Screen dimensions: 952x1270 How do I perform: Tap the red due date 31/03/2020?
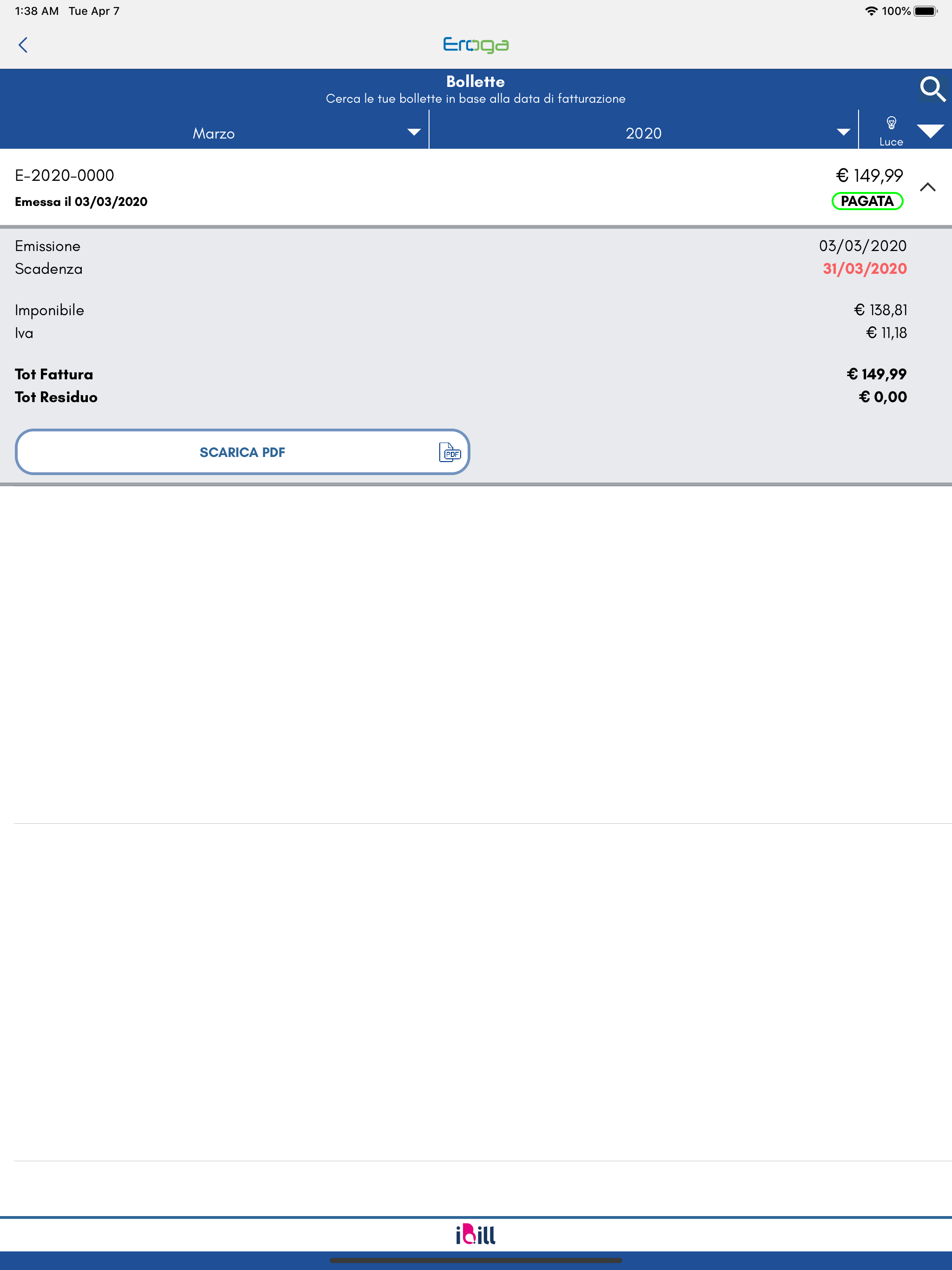865,269
